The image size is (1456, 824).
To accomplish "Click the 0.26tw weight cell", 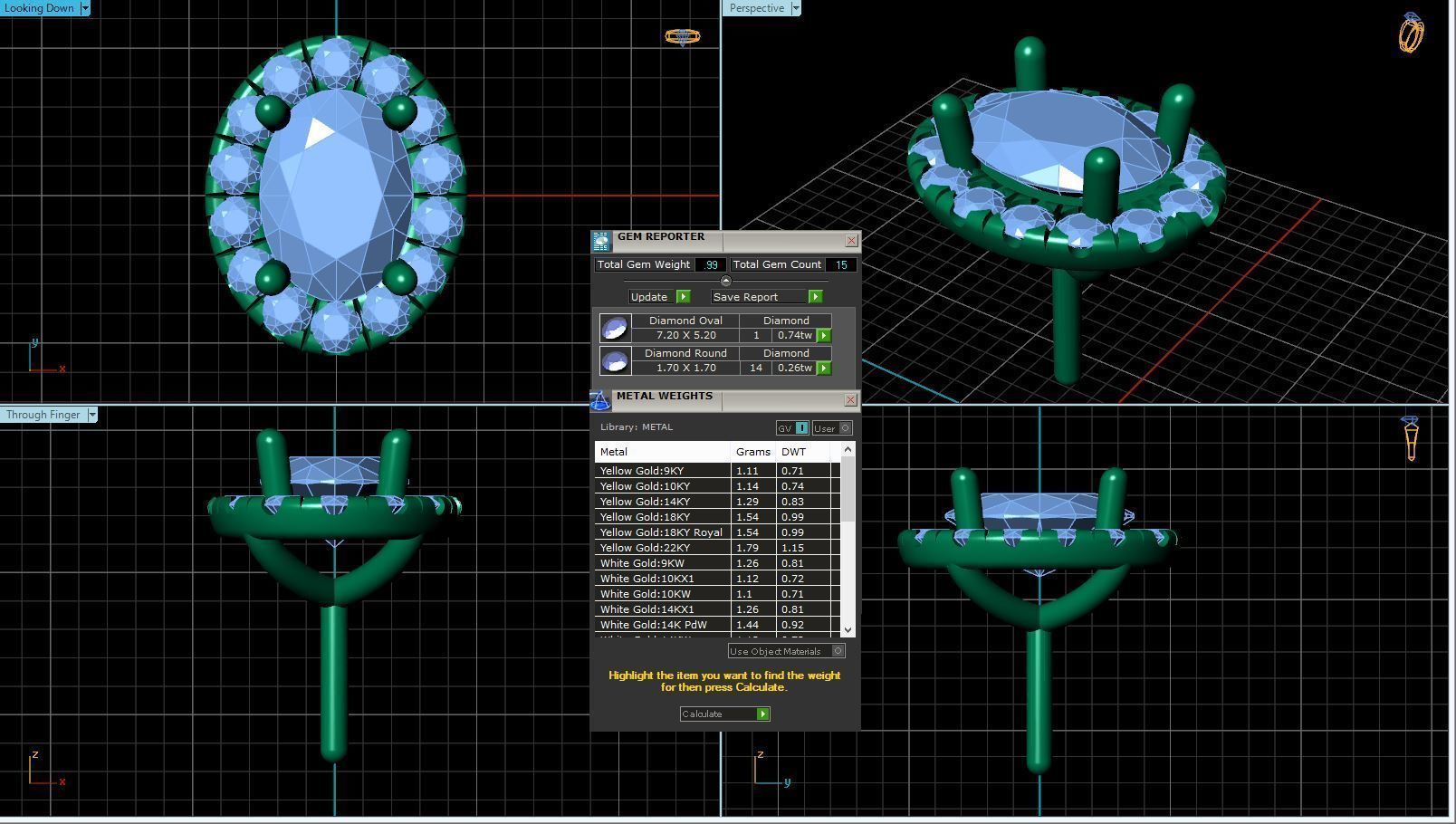I will (795, 368).
